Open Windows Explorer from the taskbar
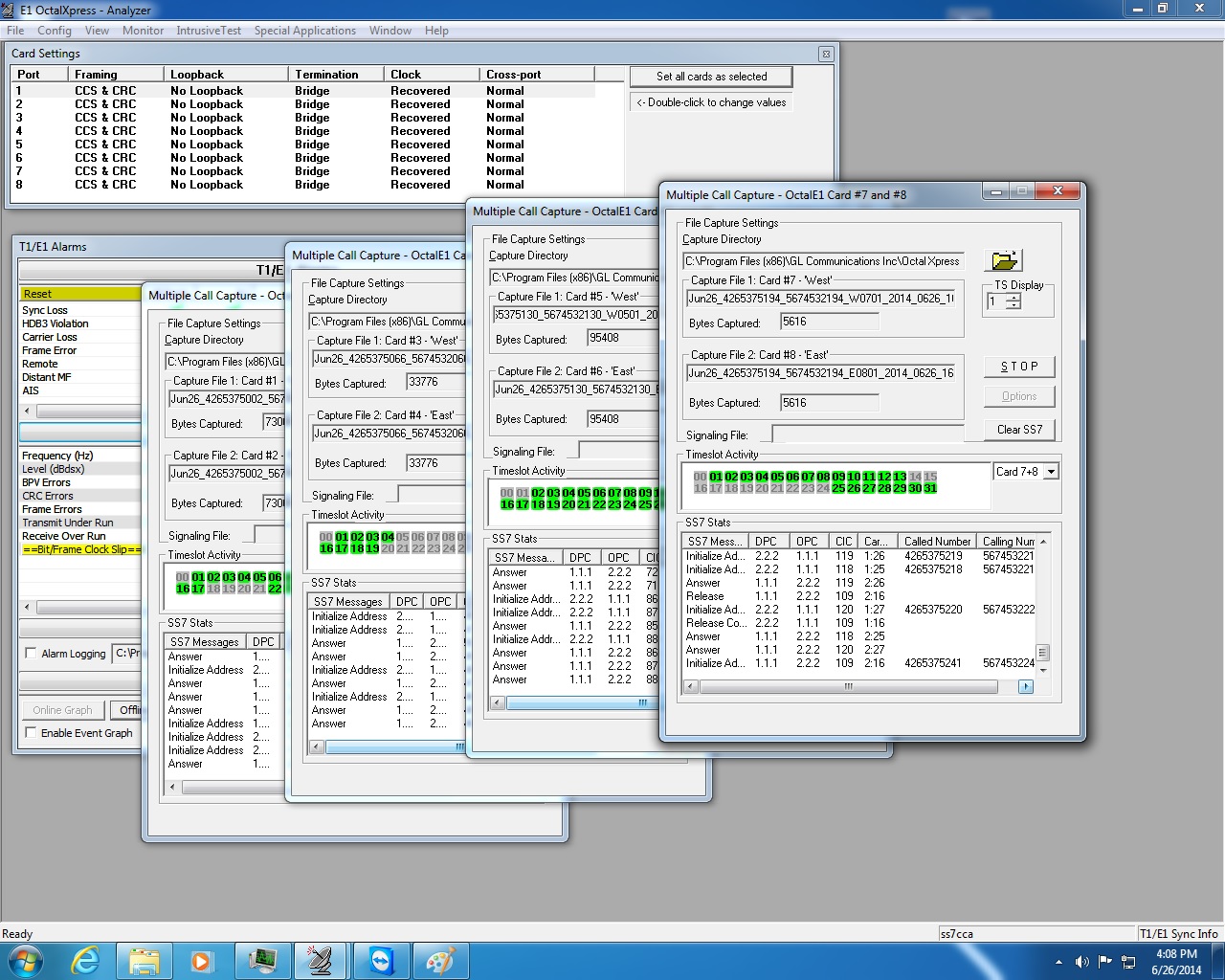This screenshot has width=1225, height=980. [x=144, y=960]
